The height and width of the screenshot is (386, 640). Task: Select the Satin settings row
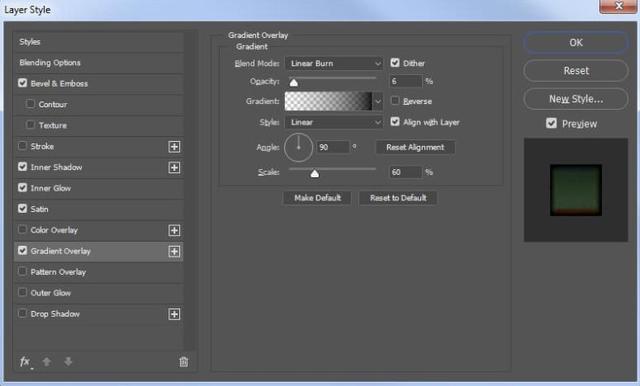coord(98,209)
